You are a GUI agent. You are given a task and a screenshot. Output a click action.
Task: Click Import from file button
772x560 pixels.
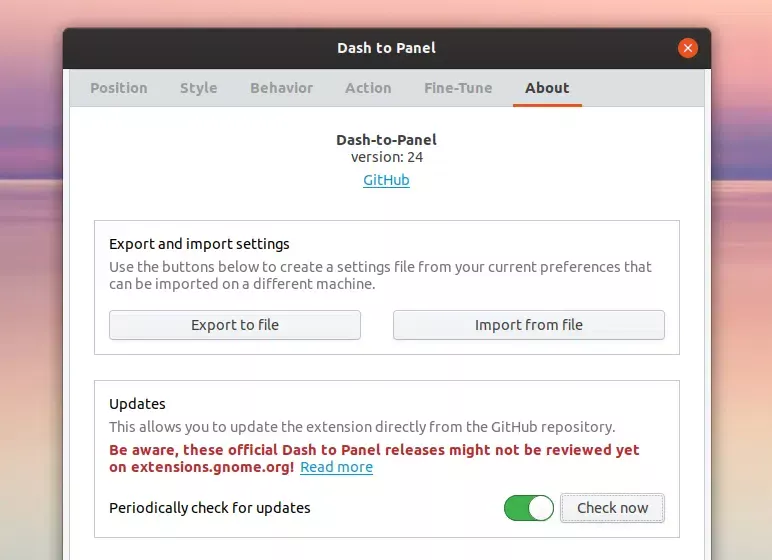[x=528, y=325]
